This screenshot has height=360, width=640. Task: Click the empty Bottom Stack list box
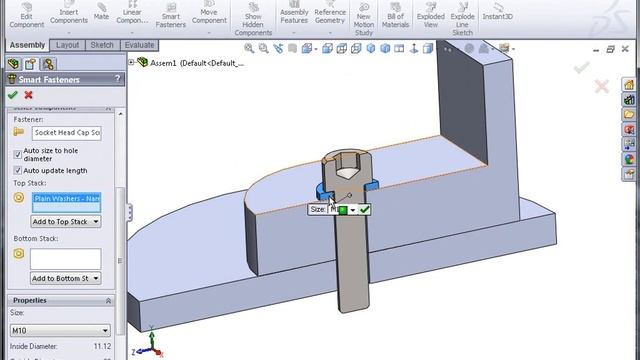click(x=65, y=259)
